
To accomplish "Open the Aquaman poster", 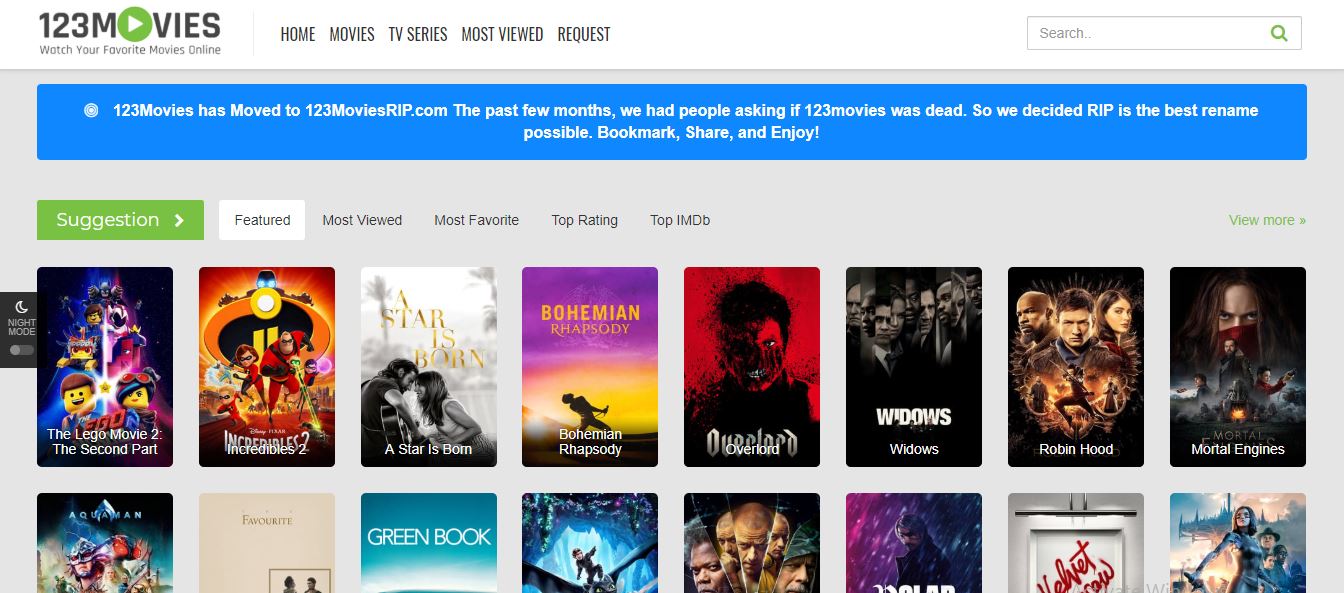I will pyautogui.click(x=105, y=543).
